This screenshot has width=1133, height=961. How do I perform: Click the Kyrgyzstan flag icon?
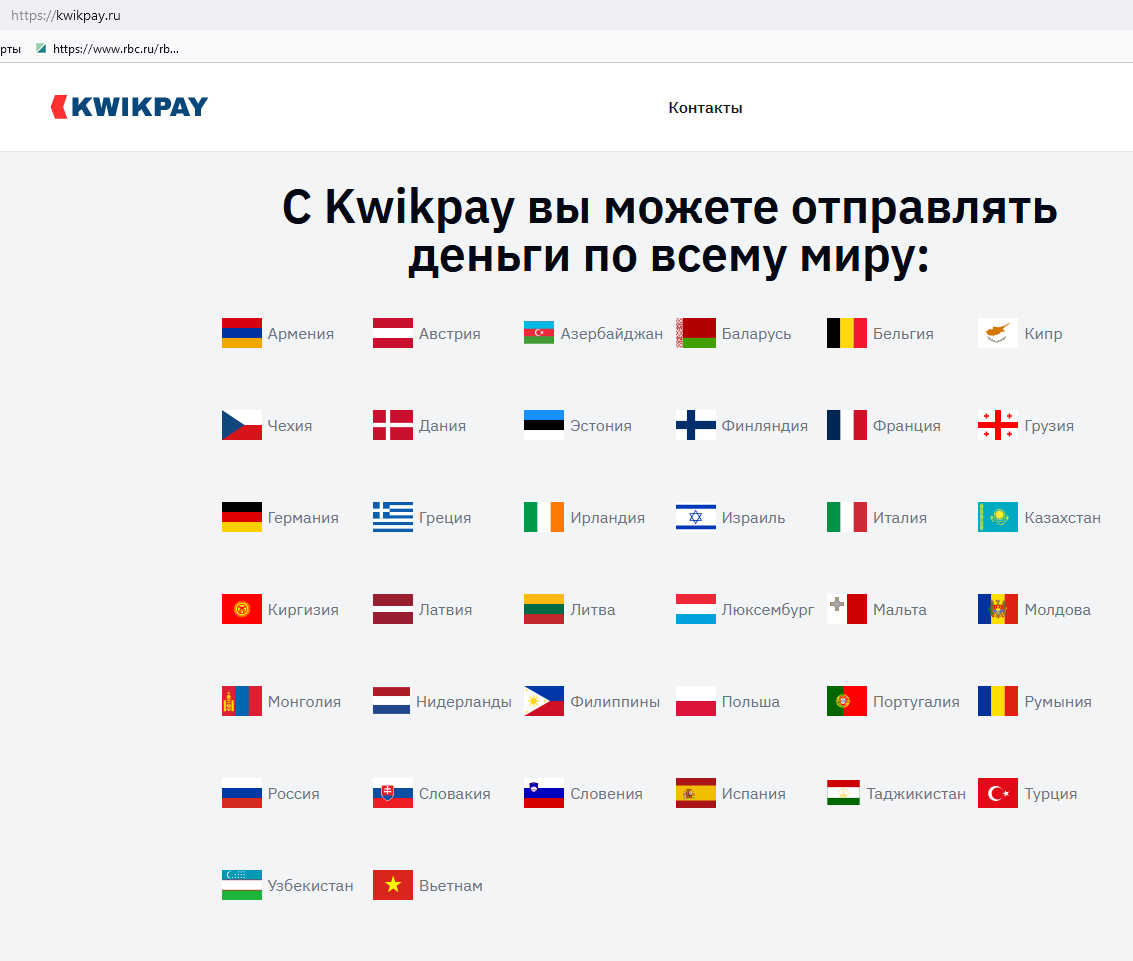pos(242,609)
